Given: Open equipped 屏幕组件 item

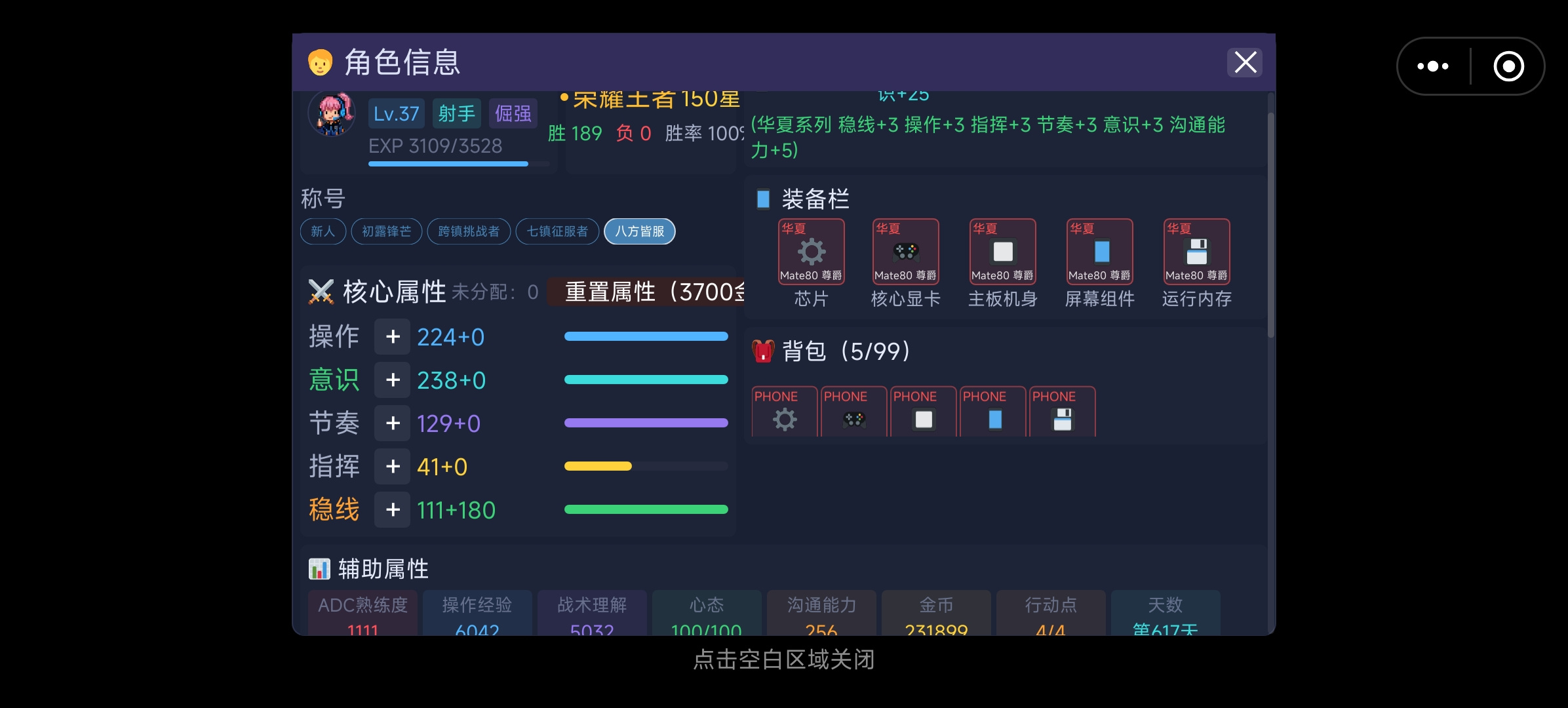Looking at the screenshot, I should [1100, 252].
